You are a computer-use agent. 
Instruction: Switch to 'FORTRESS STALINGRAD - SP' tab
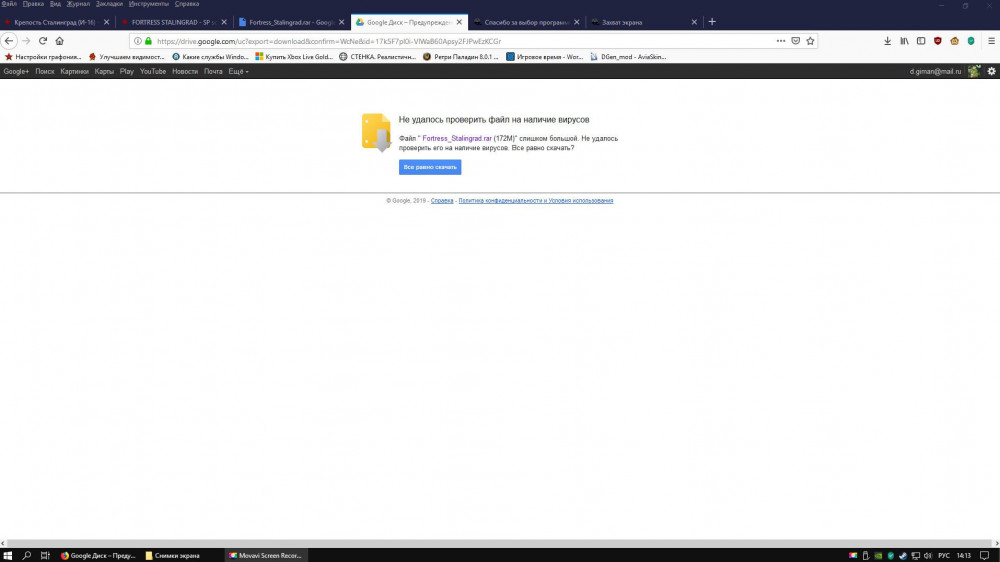tap(173, 22)
